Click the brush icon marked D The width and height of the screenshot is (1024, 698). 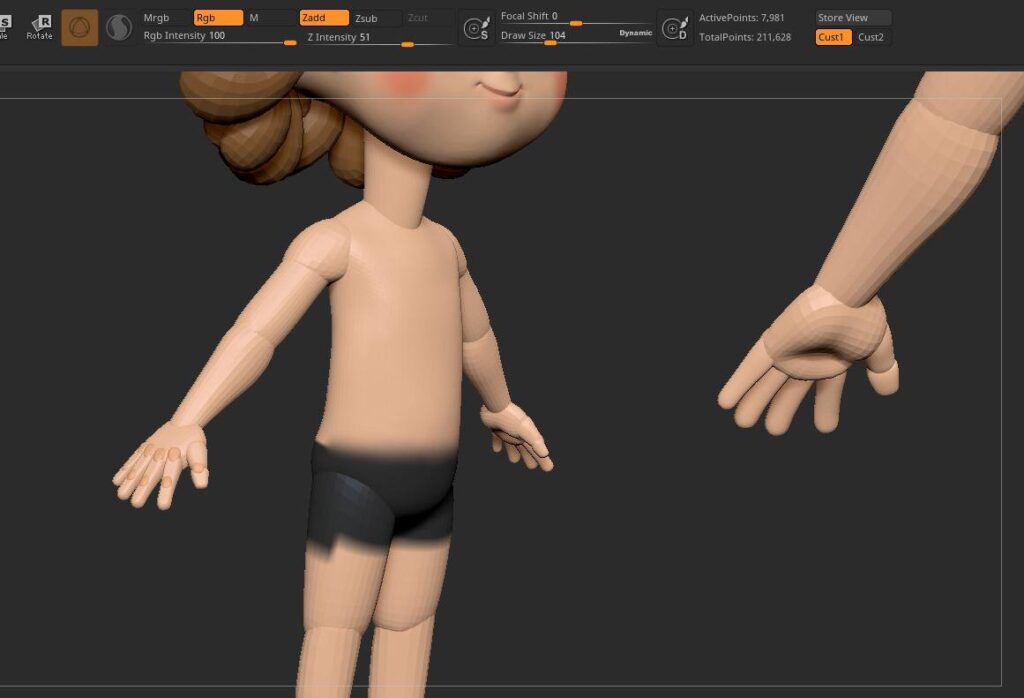675,29
